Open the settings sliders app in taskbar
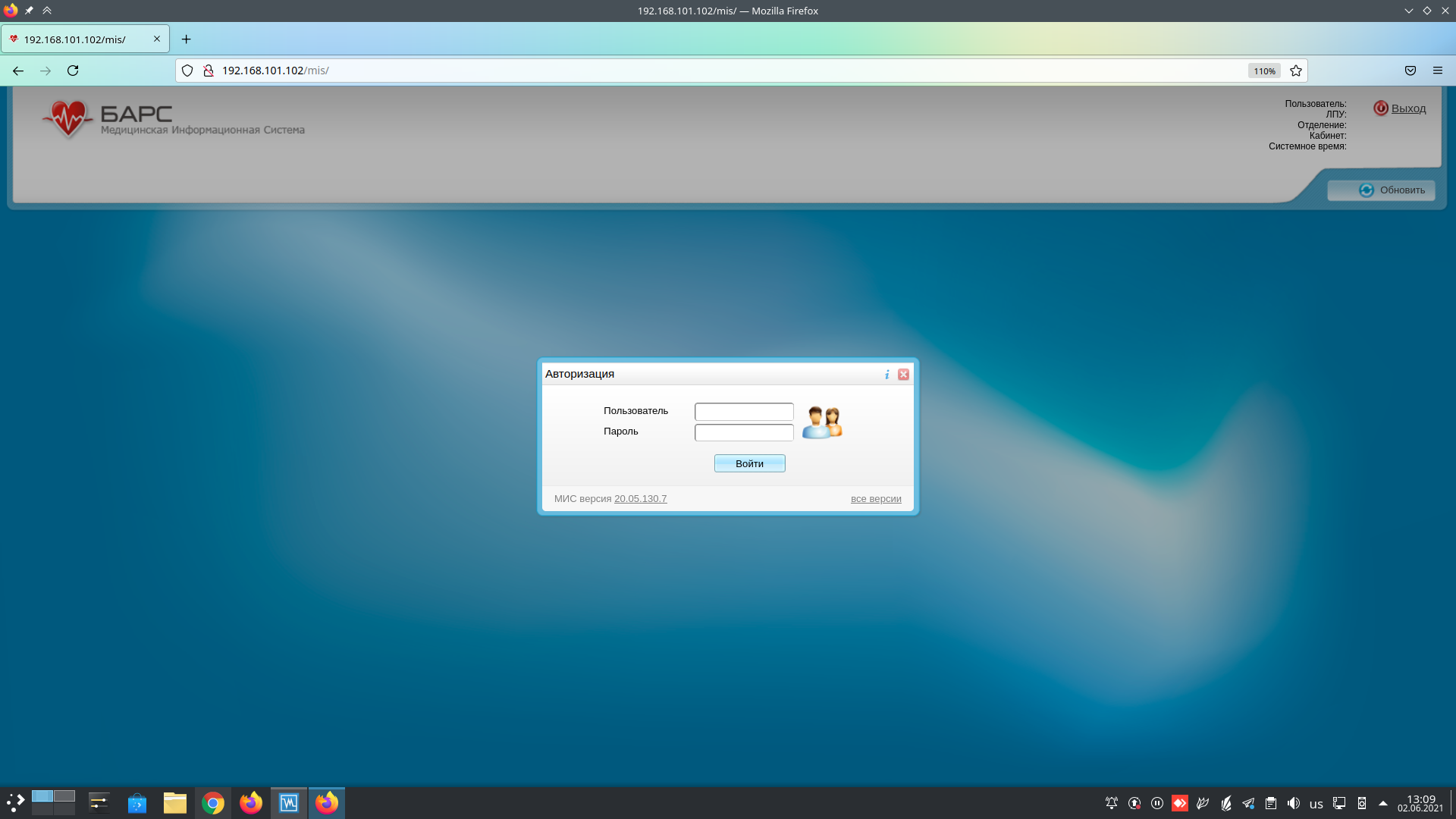Viewport: 1456px width, 819px height. pos(99,803)
